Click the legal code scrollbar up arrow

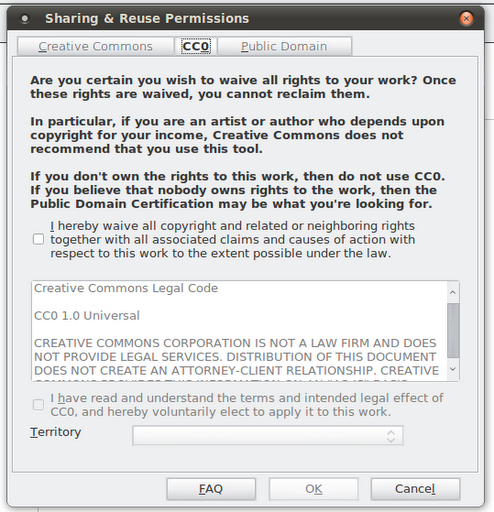[453, 292]
